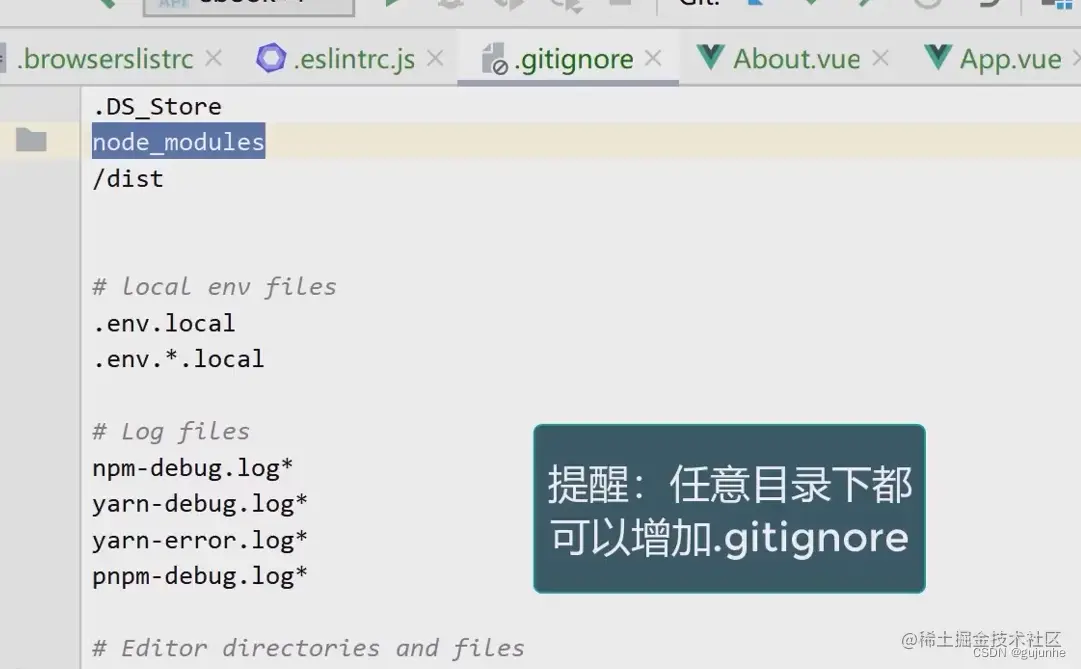This screenshot has height=669, width=1081.
Task: Click the .env.*.local line
Action: click(179, 359)
